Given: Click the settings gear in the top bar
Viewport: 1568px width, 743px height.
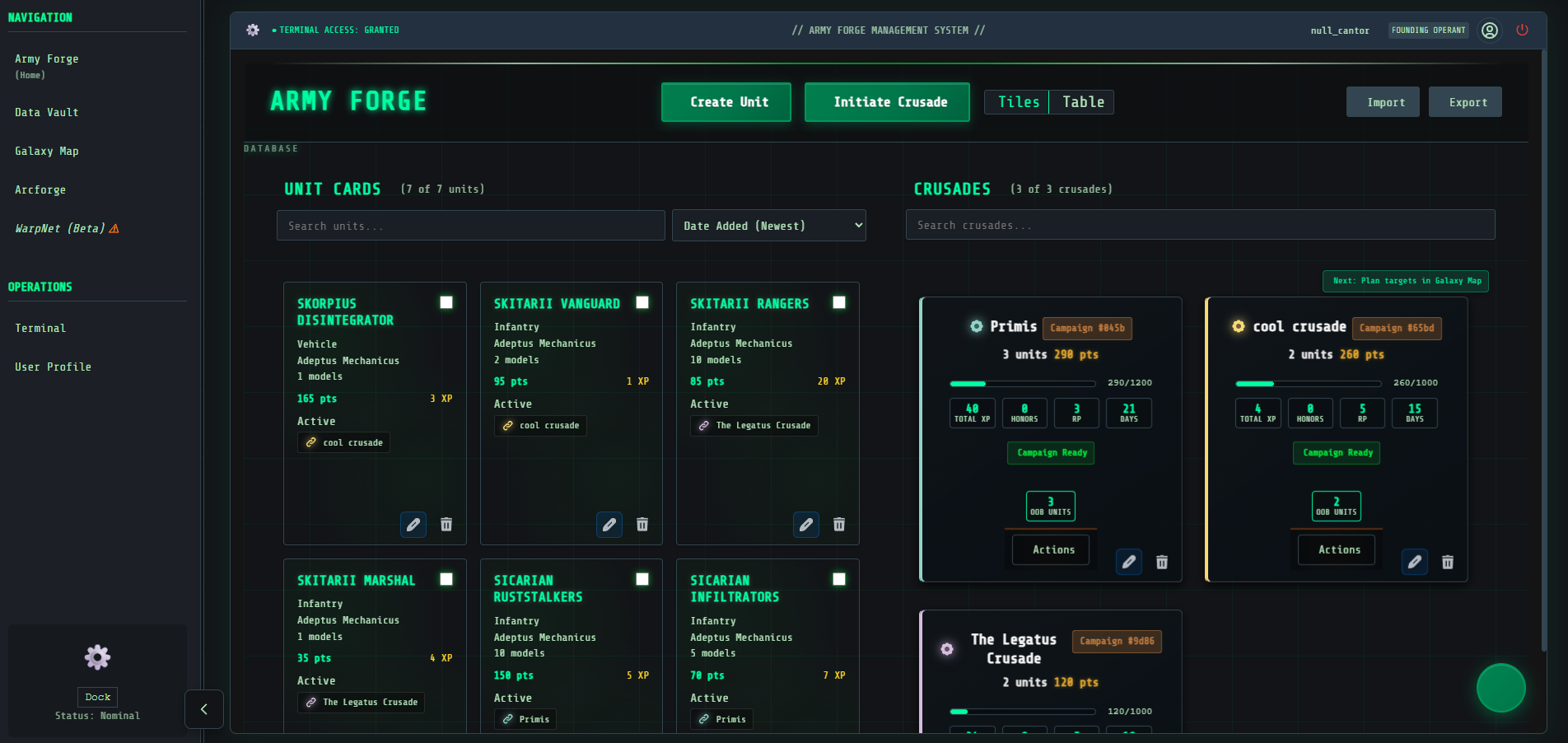Looking at the screenshot, I should point(253,30).
